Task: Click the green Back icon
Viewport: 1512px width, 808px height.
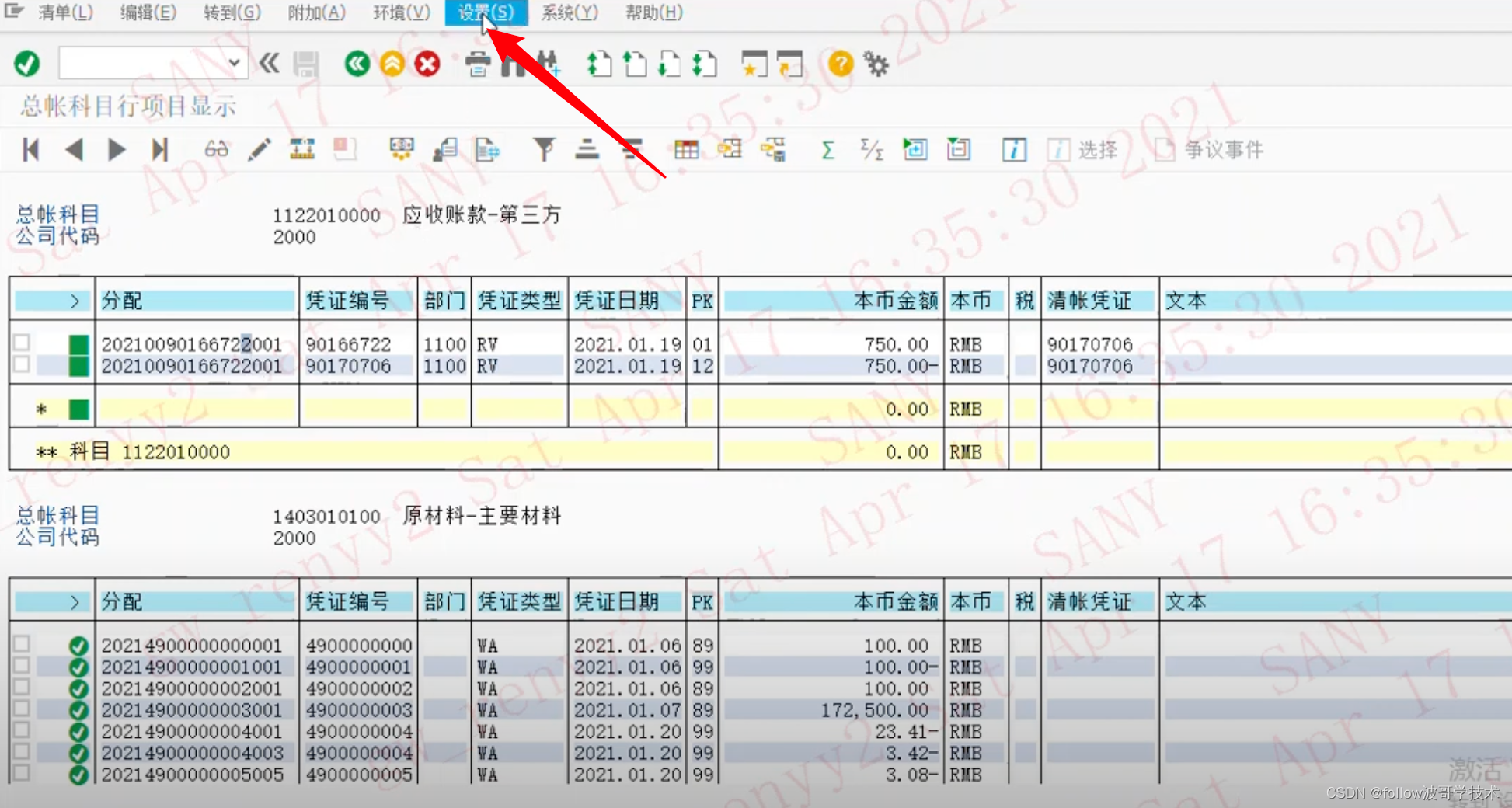Action: click(x=357, y=64)
